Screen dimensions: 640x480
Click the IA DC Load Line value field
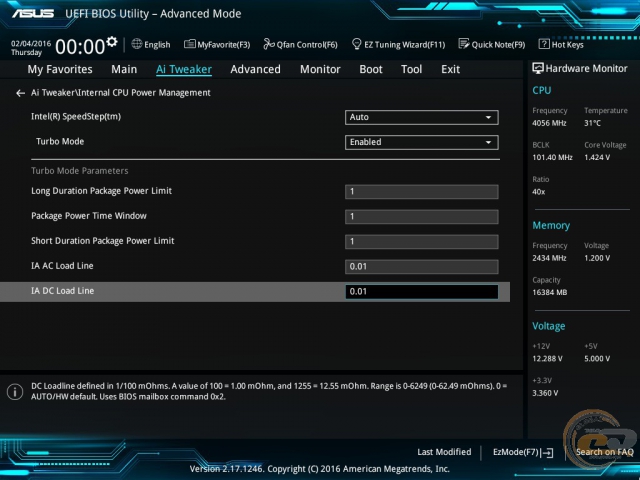pyautogui.click(x=421, y=291)
